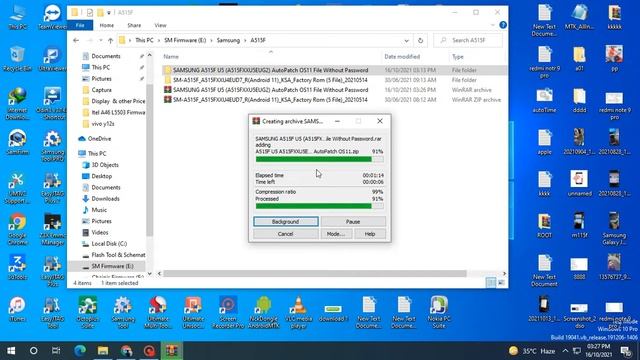Select the SM-A515F KSA Factory Rom file folder
The image size is (640, 360).
[334, 80]
